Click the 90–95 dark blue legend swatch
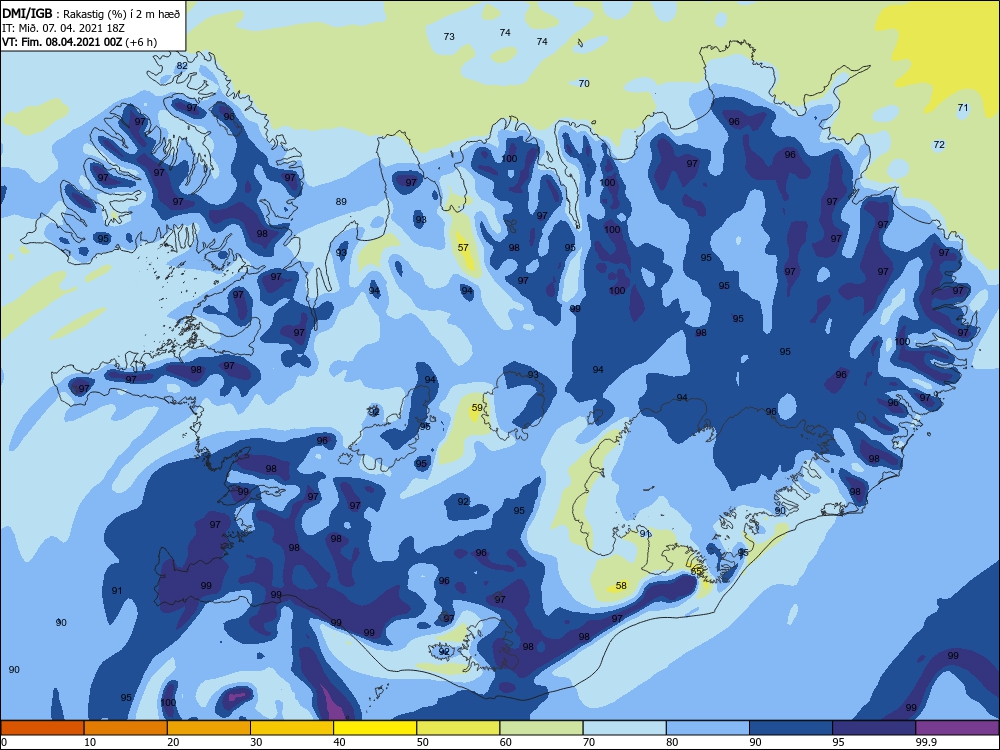 pos(791,728)
